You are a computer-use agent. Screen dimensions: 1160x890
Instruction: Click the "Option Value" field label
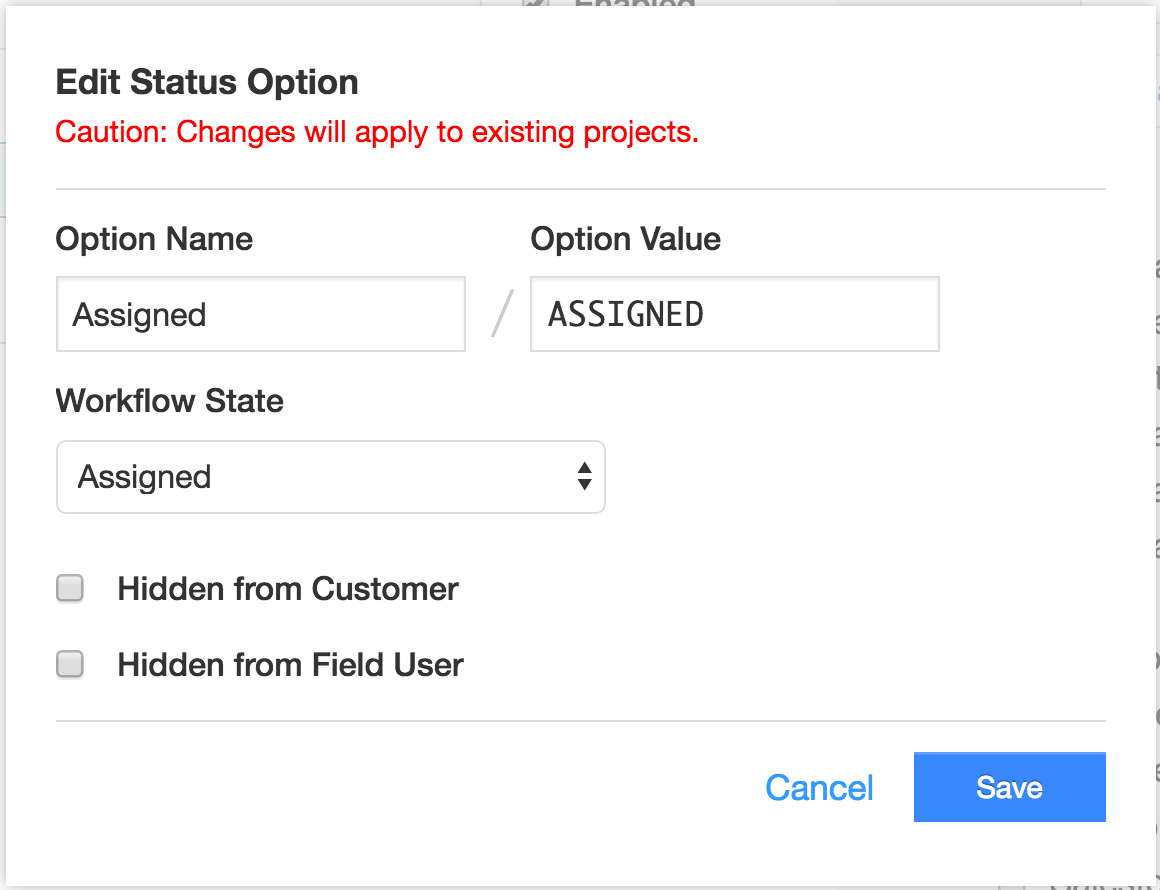coord(625,239)
